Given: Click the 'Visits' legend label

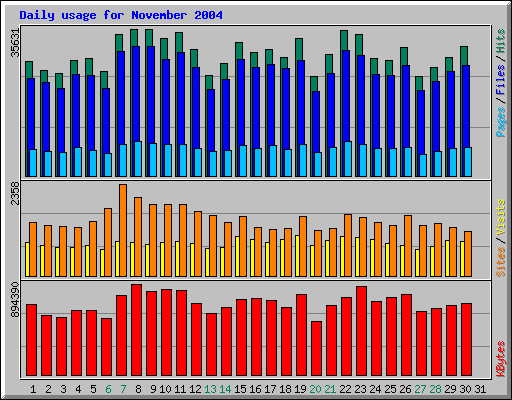Looking at the screenshot, I should pyautogui.click(x=501, y=217).
